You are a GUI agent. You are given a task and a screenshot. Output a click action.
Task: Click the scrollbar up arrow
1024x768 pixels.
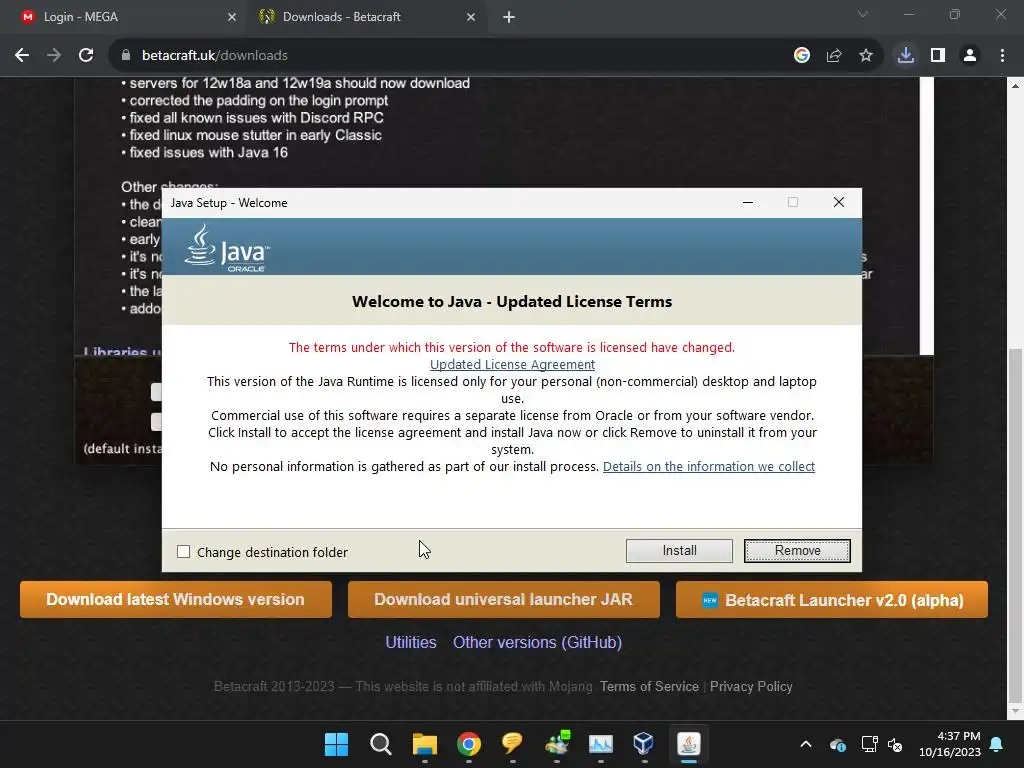1015,86
